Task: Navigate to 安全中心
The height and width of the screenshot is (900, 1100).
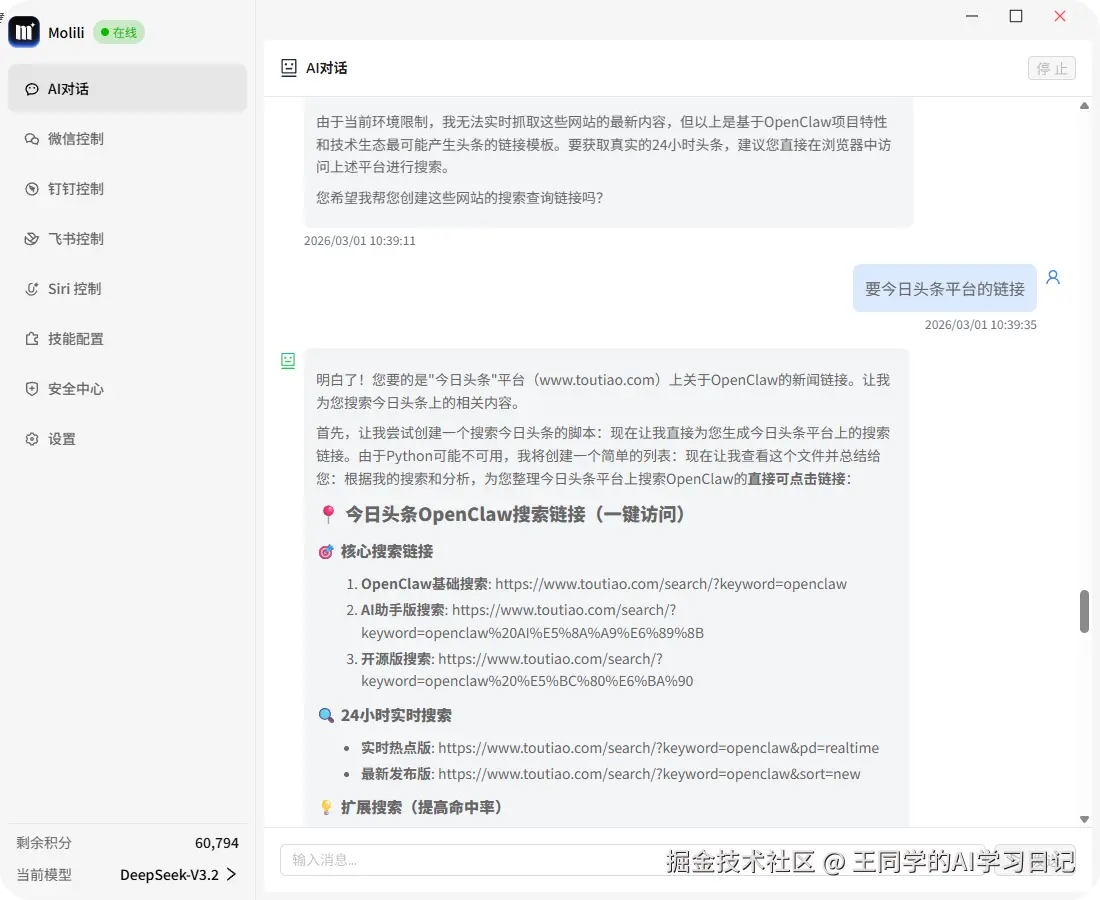Action: tap(127, 389)
